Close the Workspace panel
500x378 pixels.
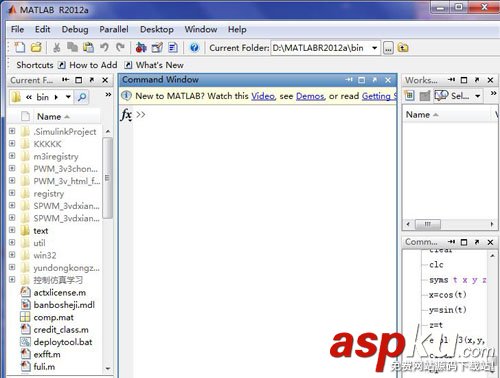click(490, 80)
